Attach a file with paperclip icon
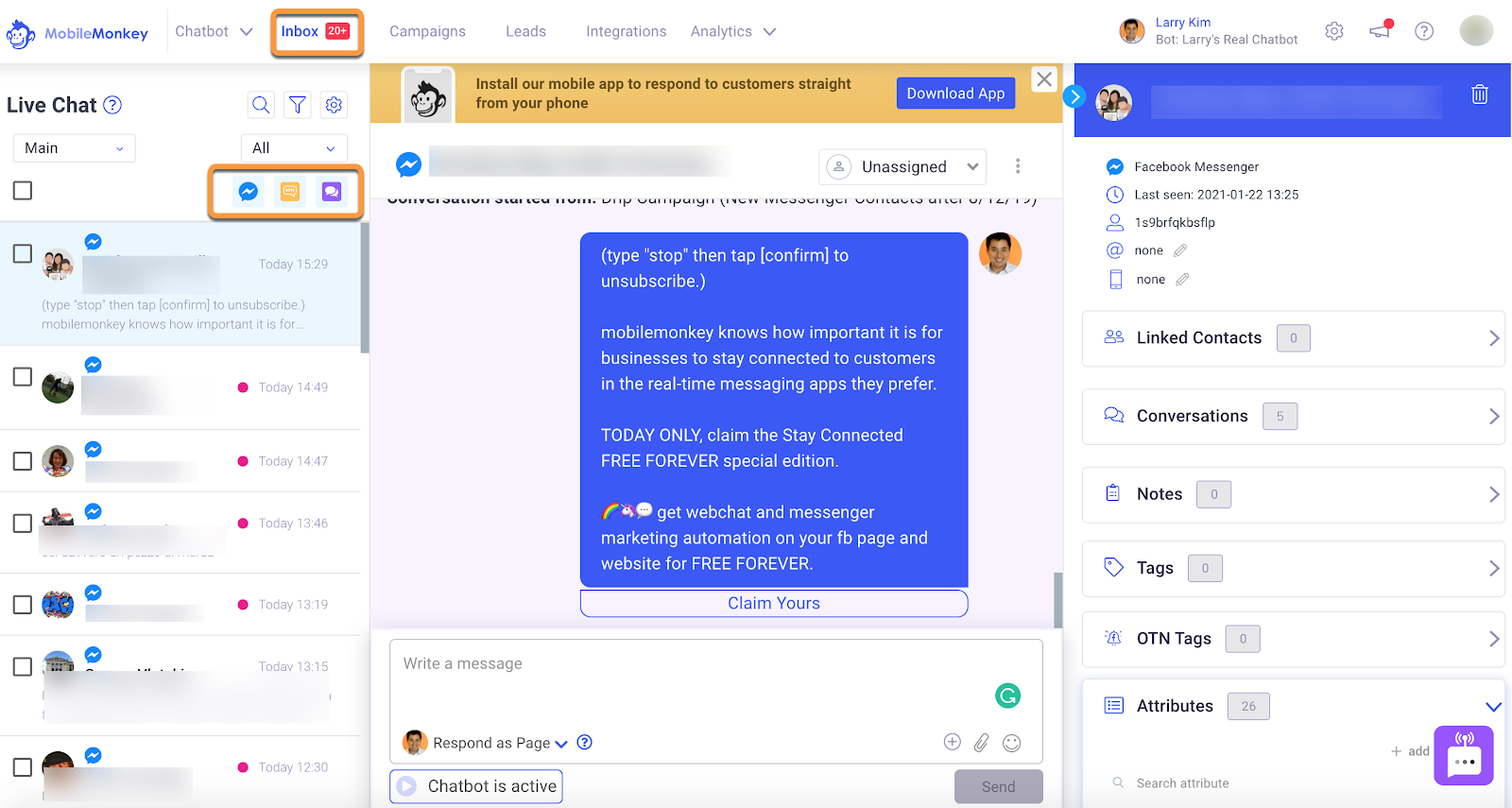The width and height of the screenshot is (1512, 808). coord(982,743)
